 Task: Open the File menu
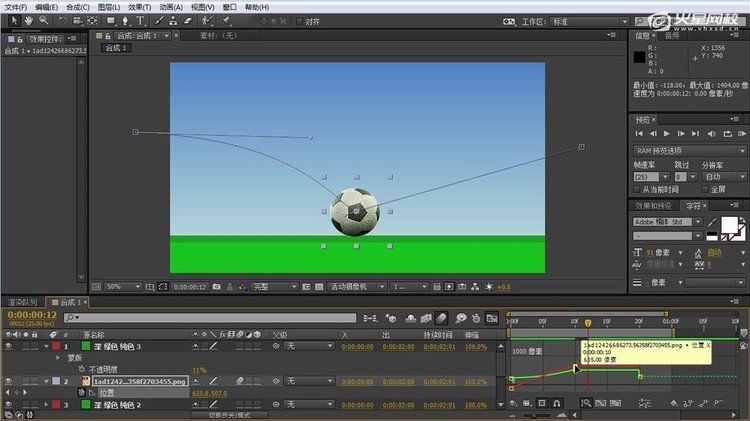point(16,7)
